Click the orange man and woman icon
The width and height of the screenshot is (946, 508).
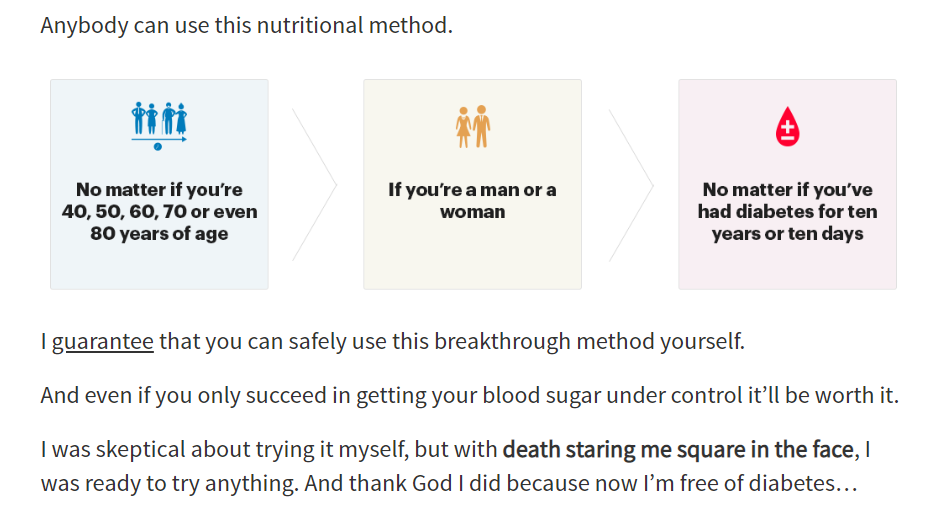[473, 126]
